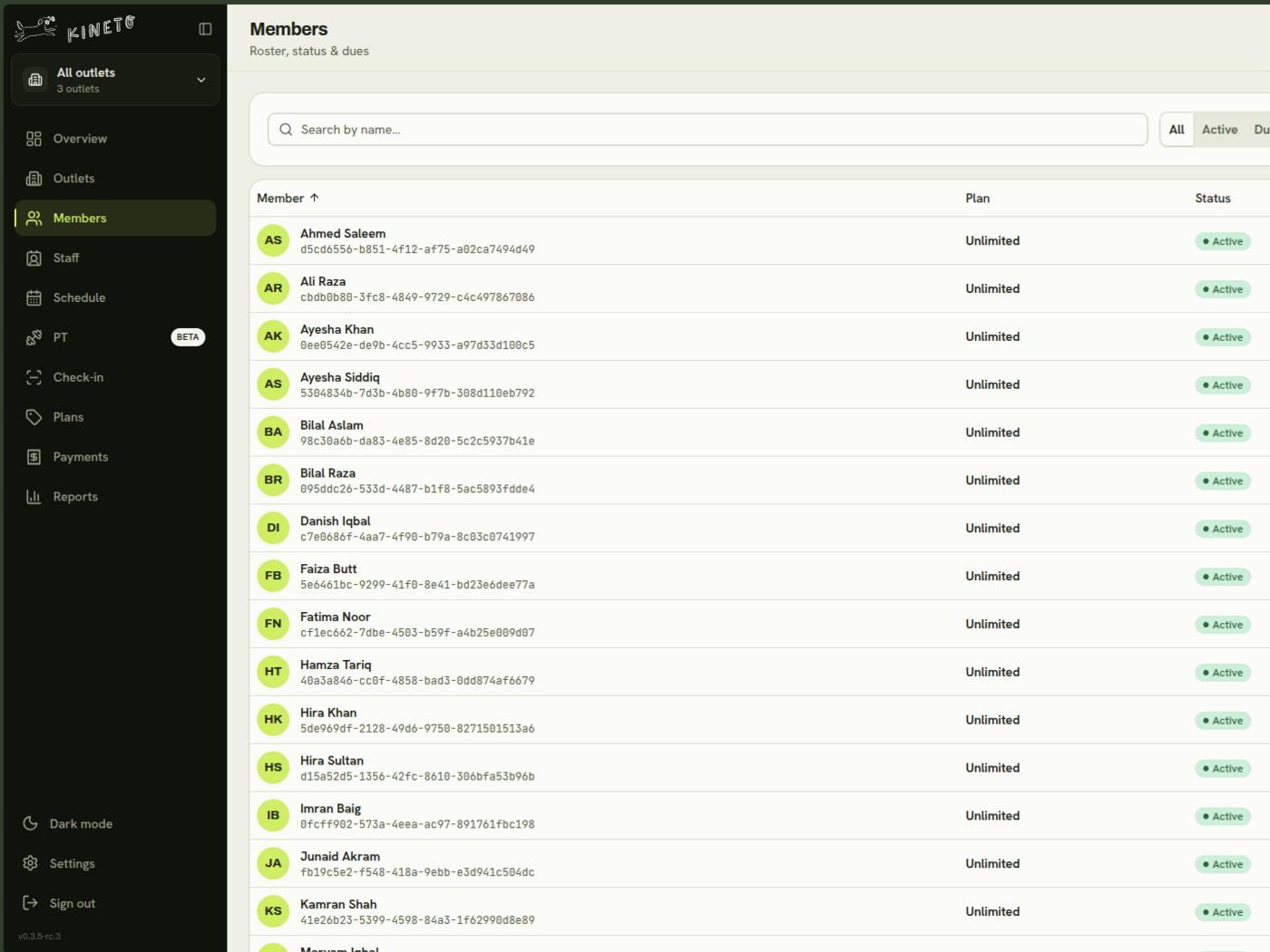This screenshot has height=952, width=1270.
Task: Click the Settings gear icon
Action: click(x=30, y=863)
